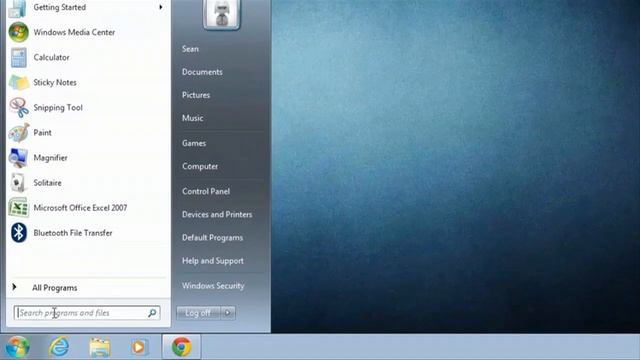
Task: Open Windows Explorer folder on taskbar
Action: pyautogui.click(x=100, y=348)
